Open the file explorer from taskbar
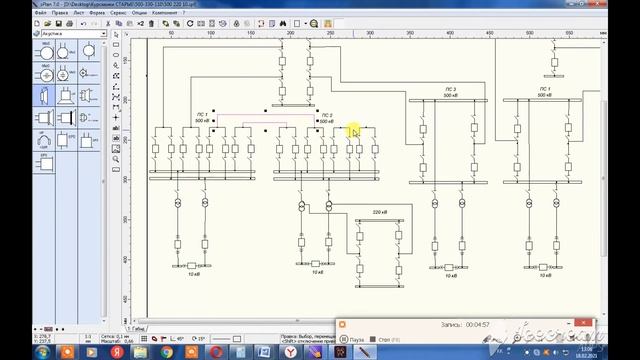Viewport: 640px width, 360px height. click(x=140, y=352)
